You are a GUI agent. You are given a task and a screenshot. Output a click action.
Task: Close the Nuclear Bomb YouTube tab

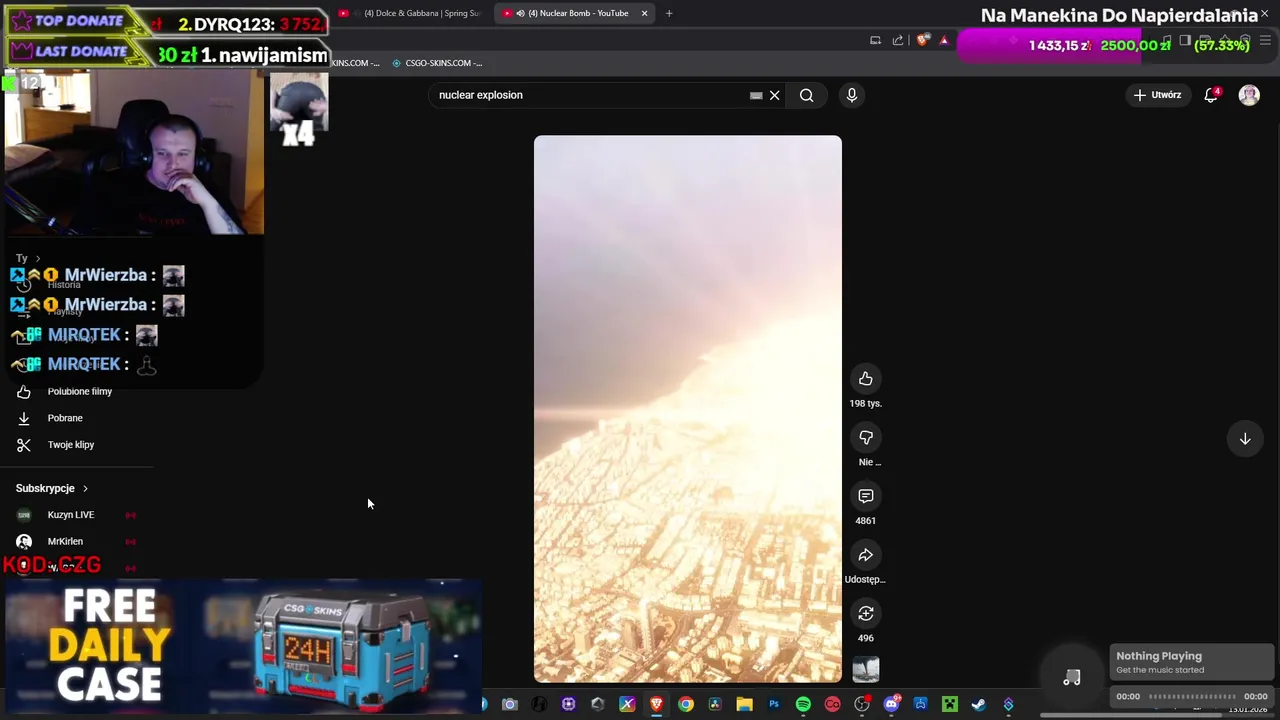pyautogui.click(x=644, y=13)
